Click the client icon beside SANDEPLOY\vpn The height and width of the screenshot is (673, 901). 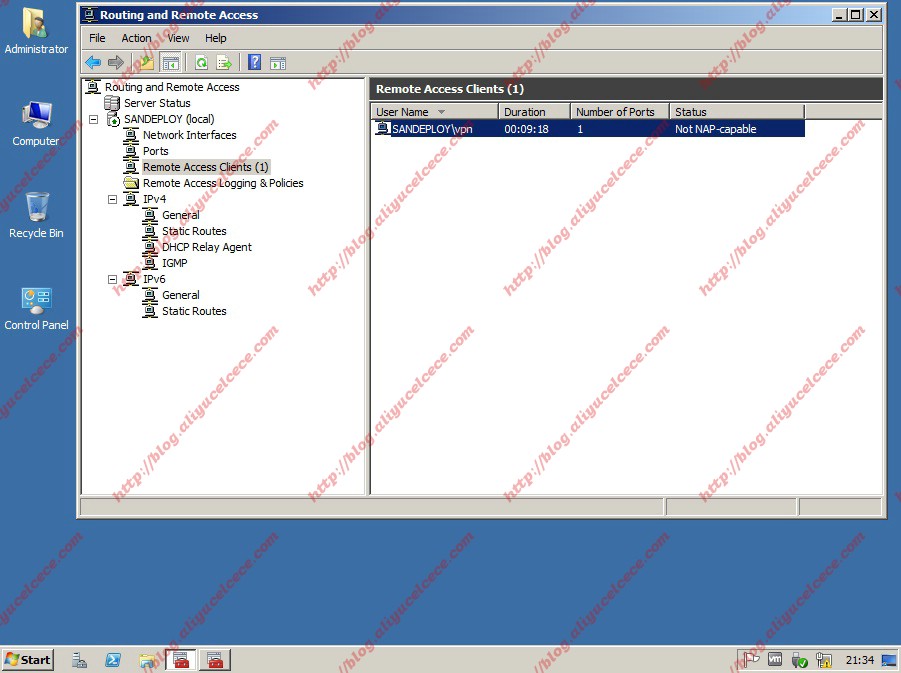[382, 128]
